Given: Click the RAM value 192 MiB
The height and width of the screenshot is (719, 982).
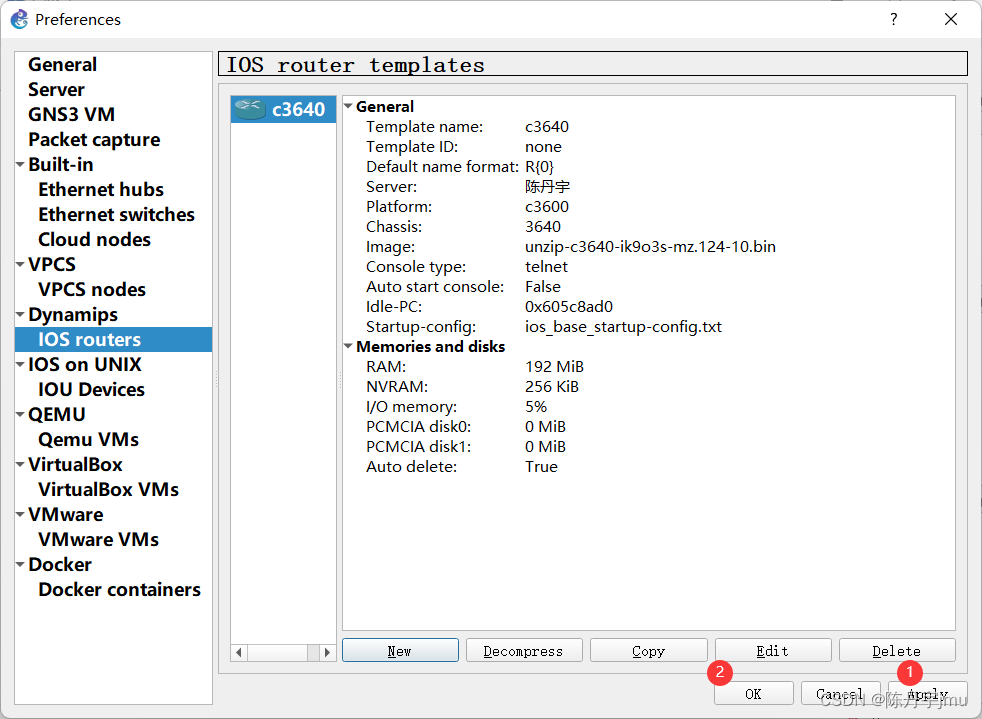Looking at the screenshot, I should coord(554,366).
